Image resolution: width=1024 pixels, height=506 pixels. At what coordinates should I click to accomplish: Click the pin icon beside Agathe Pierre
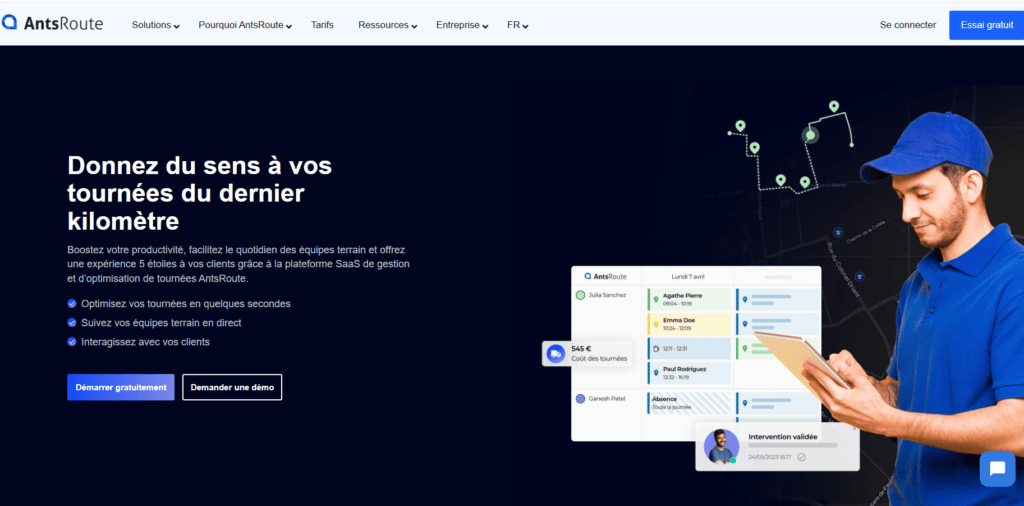656,300
